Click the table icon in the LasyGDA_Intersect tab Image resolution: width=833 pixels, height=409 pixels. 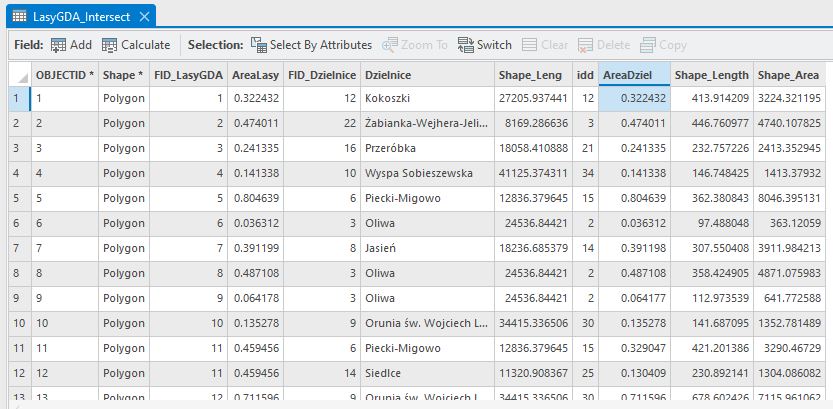20,17
